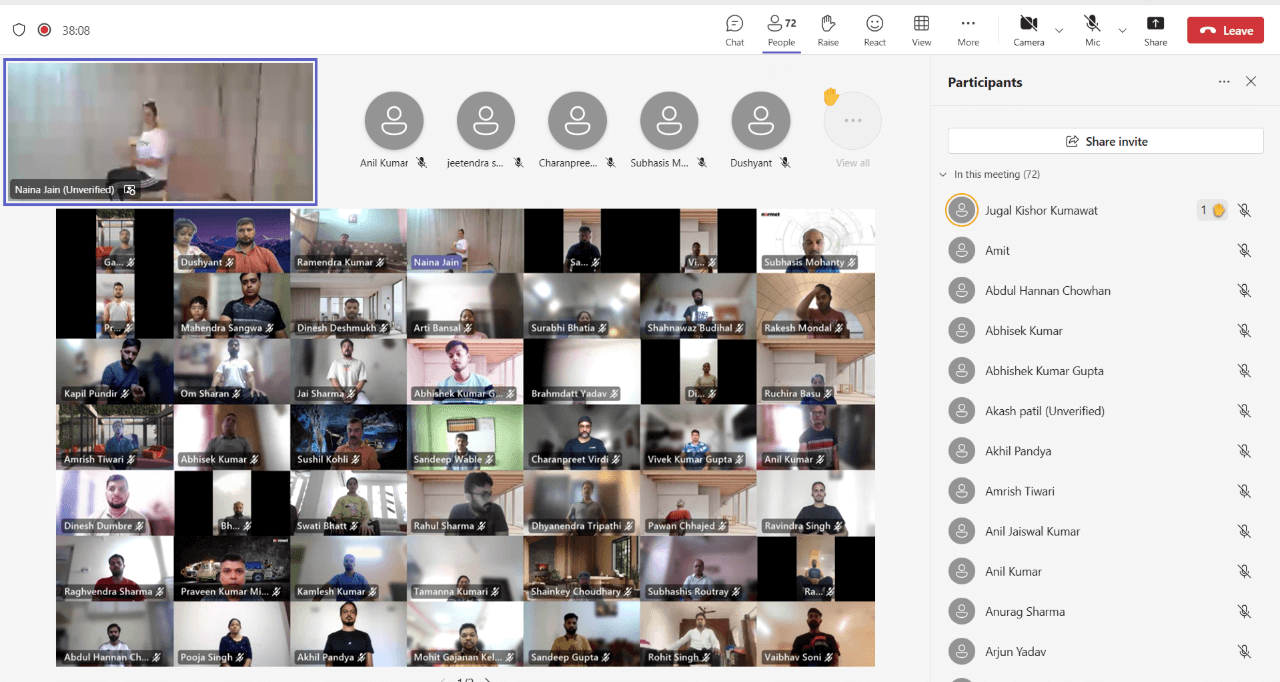
Task: Unmute the Mic
Action: [x=1092, y=30]
